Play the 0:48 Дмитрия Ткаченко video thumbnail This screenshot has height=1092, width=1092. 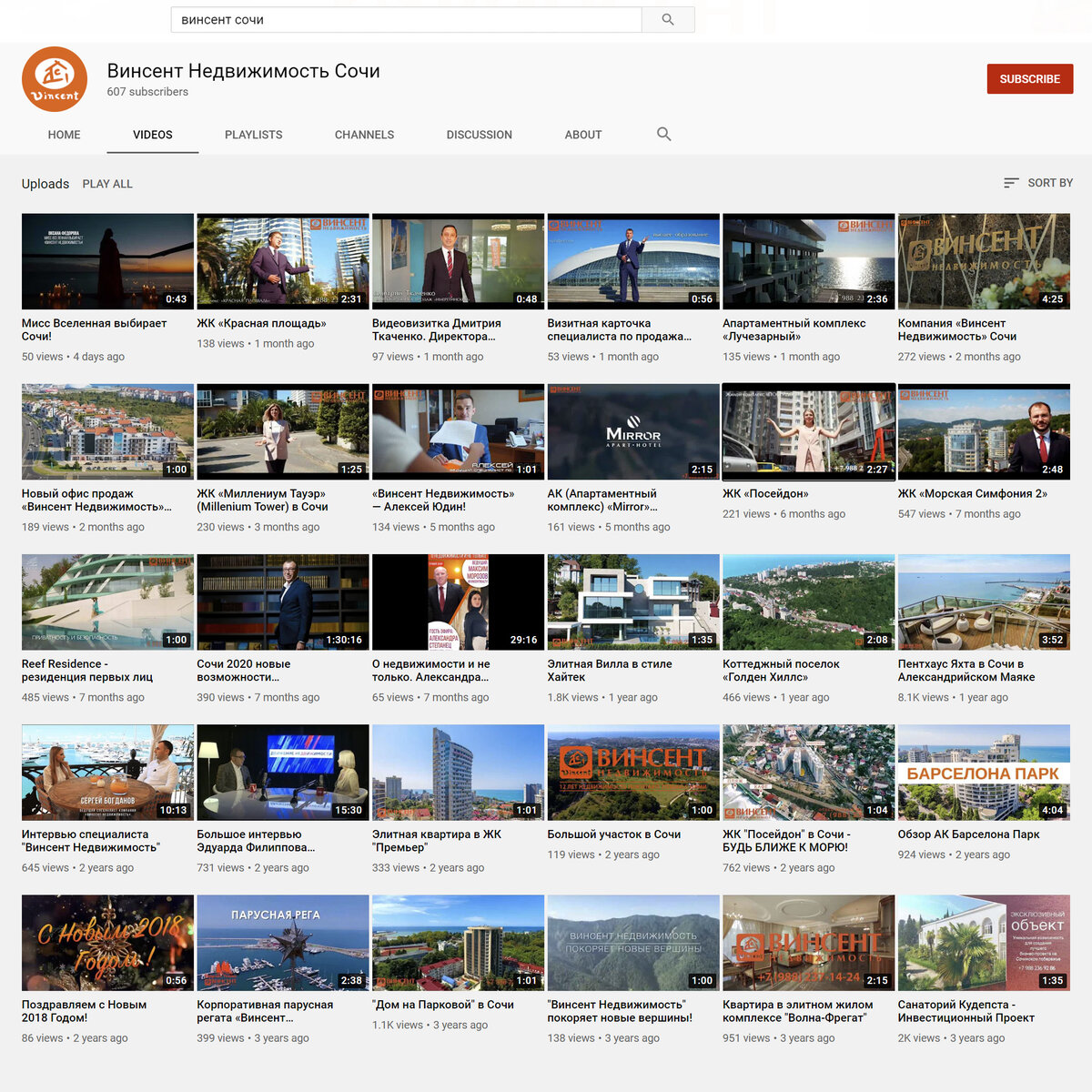tap(458, 261)
